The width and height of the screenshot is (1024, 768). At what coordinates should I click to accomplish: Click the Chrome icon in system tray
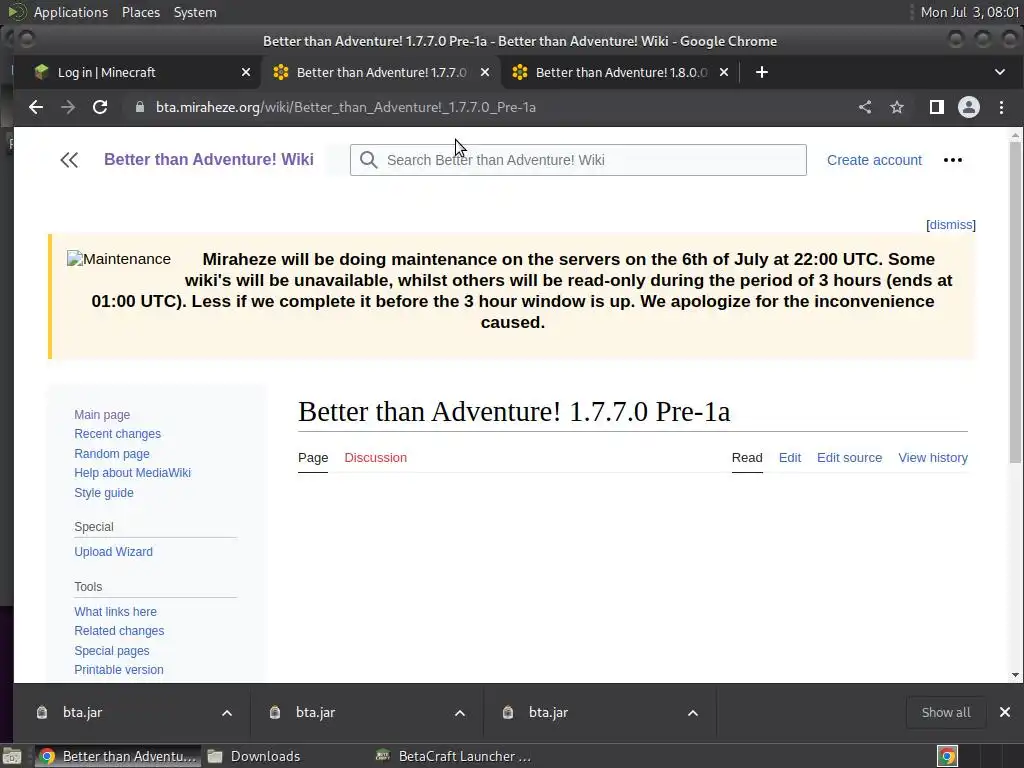(x=948, y=756)
